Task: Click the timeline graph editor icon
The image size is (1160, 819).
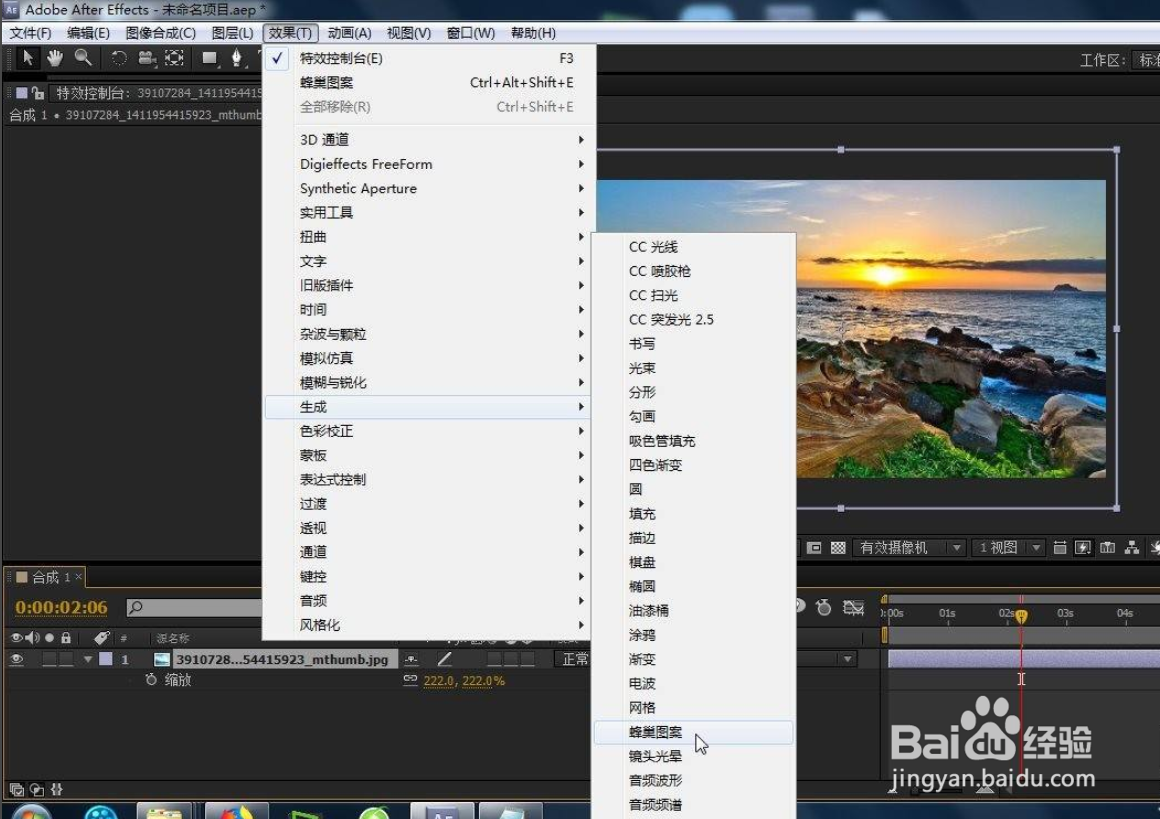Action: 854,607
